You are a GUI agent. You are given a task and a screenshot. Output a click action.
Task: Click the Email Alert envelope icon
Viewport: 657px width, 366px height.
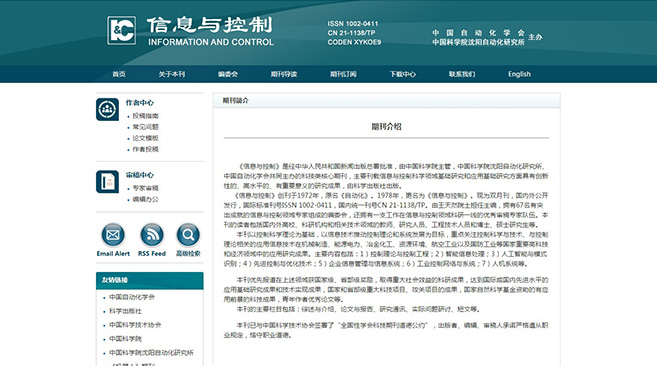click(x=113, y=235)
